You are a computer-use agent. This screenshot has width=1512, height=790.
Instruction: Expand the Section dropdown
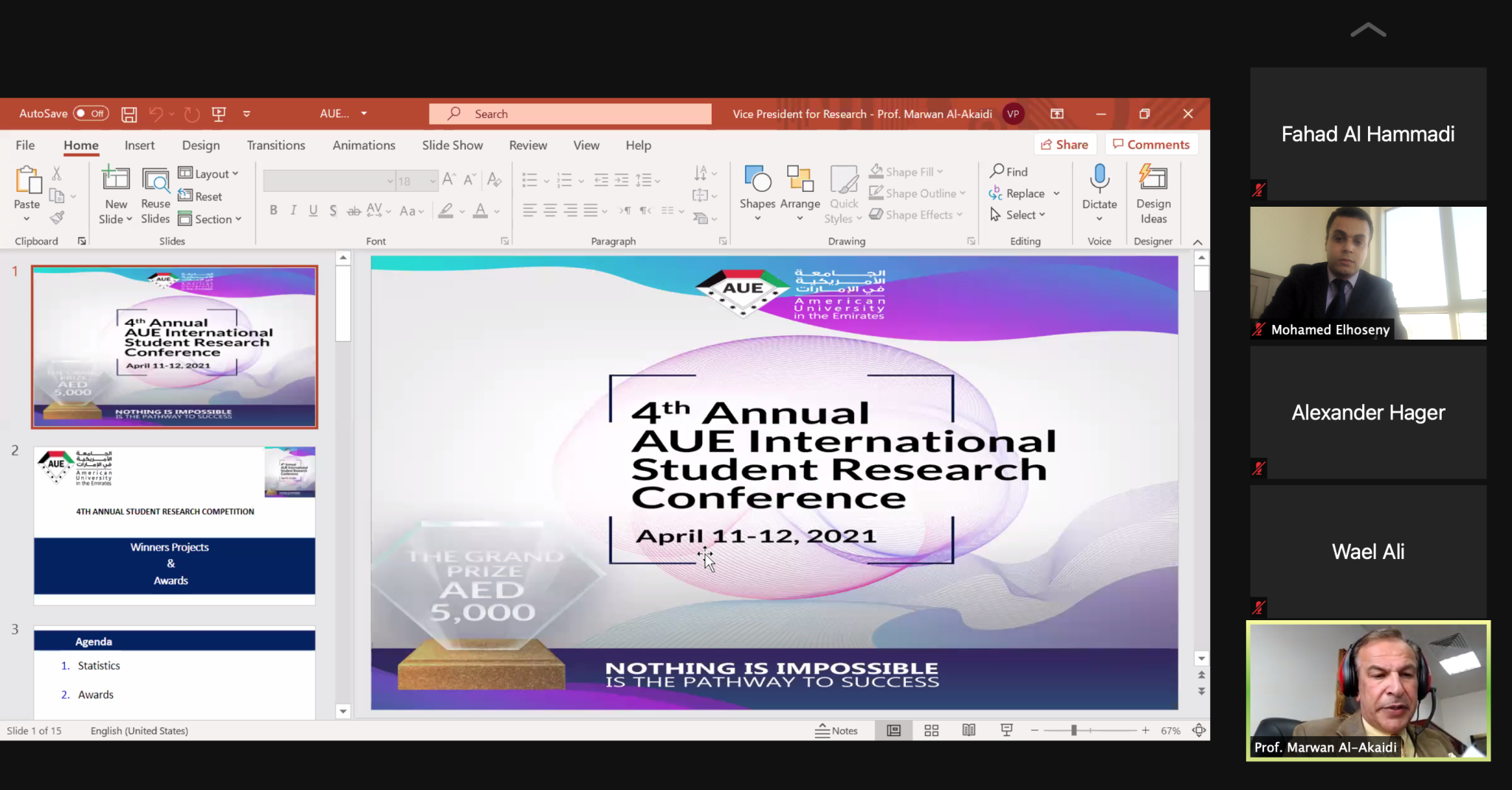point(210,219)
